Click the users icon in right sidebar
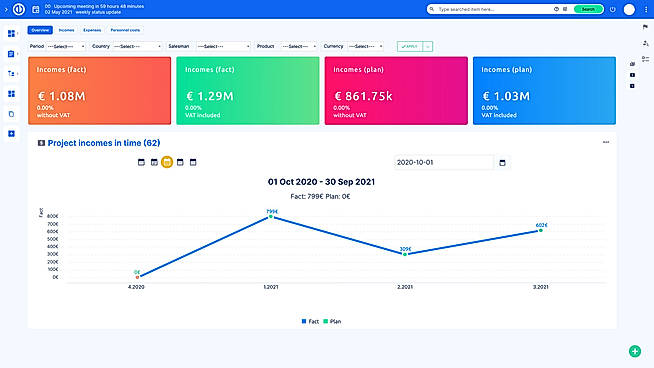The image size is (654, 368). (645, 43)
